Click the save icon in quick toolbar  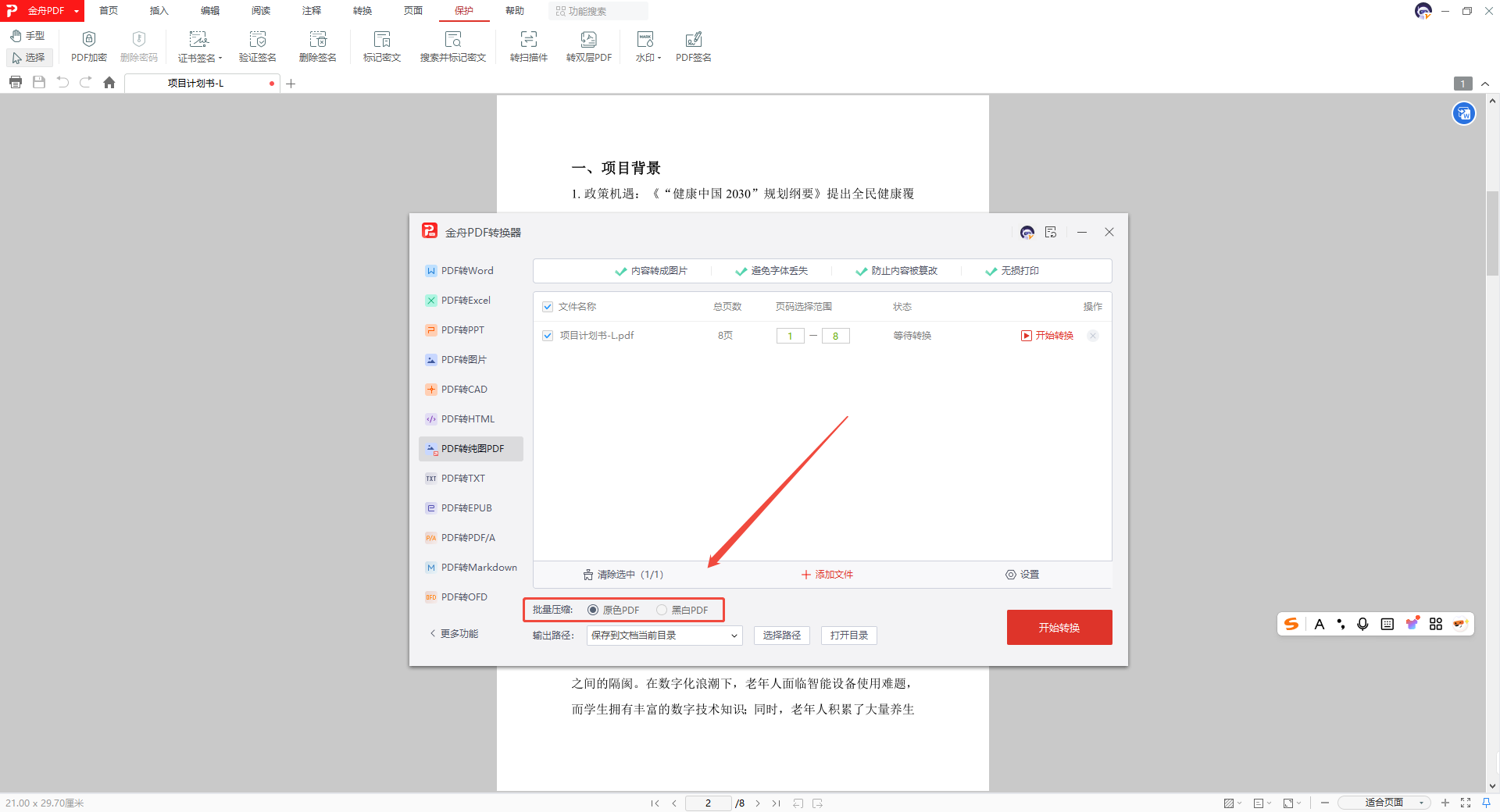[39, 82]
